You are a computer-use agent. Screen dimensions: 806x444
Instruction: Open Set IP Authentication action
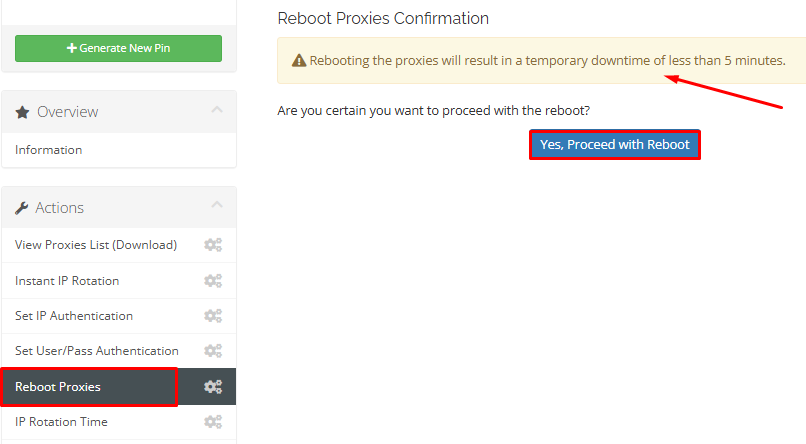[74, 316]
